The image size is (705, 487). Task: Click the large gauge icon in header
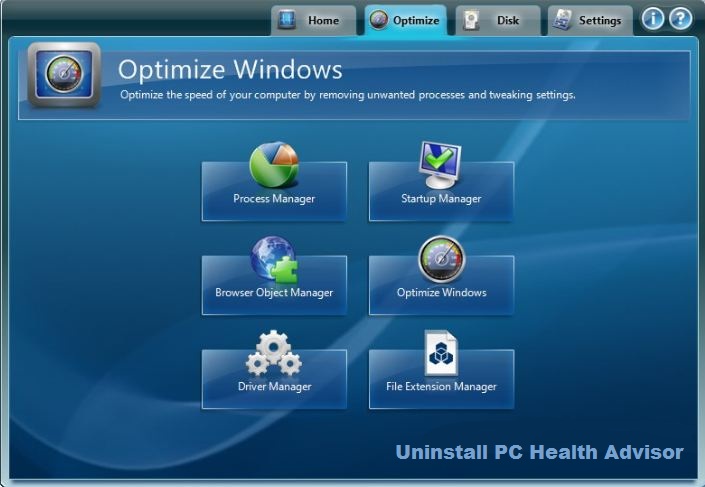[x=64, y=75]
